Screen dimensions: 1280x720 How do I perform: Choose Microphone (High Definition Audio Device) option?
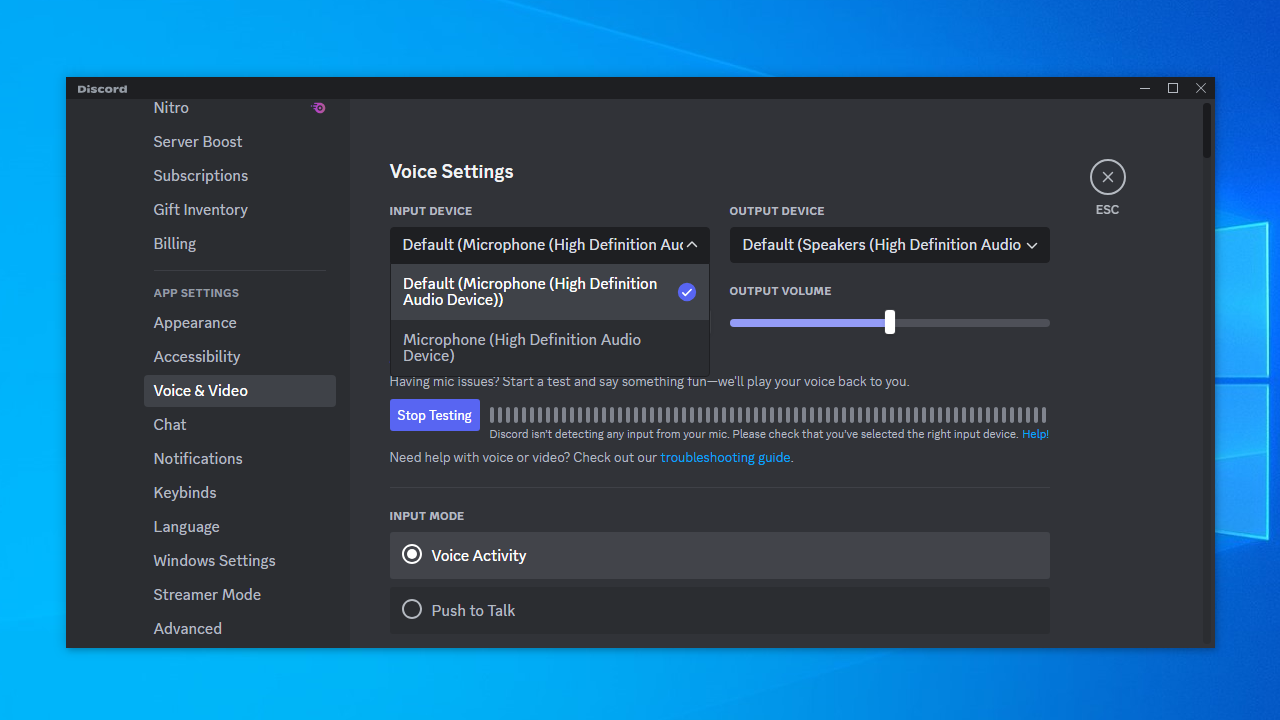click(550, 348)
